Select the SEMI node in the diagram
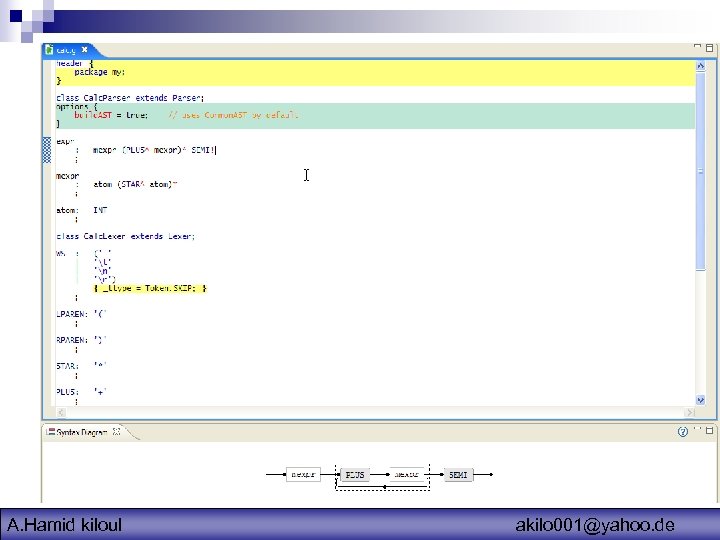 point(458,475)
